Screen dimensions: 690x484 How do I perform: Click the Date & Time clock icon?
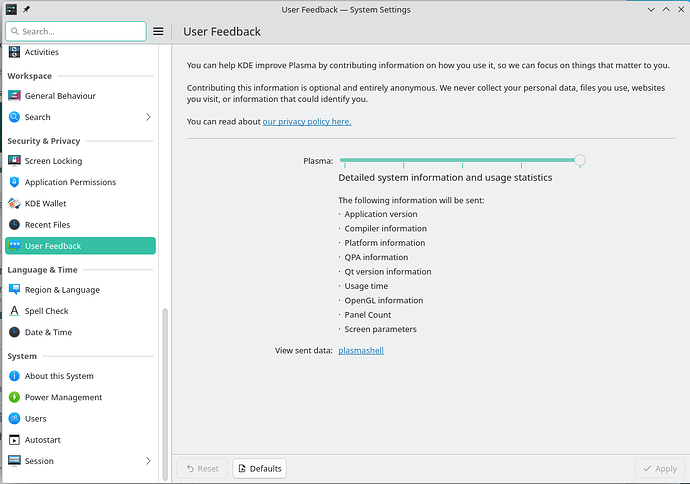(14, 332)
